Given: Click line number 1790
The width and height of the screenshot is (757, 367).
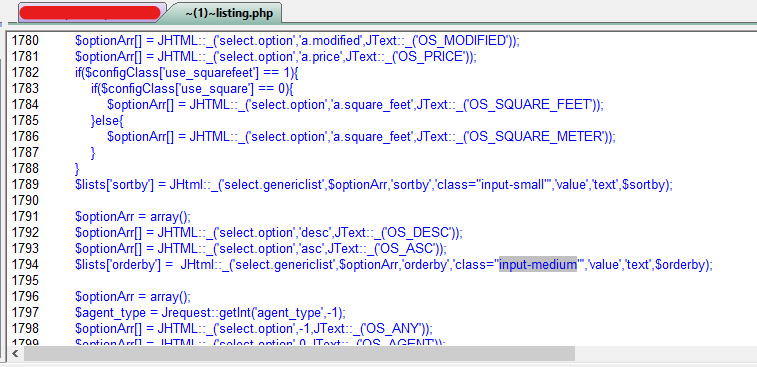Looking at the screenshot, I should [x=25, y=200].
